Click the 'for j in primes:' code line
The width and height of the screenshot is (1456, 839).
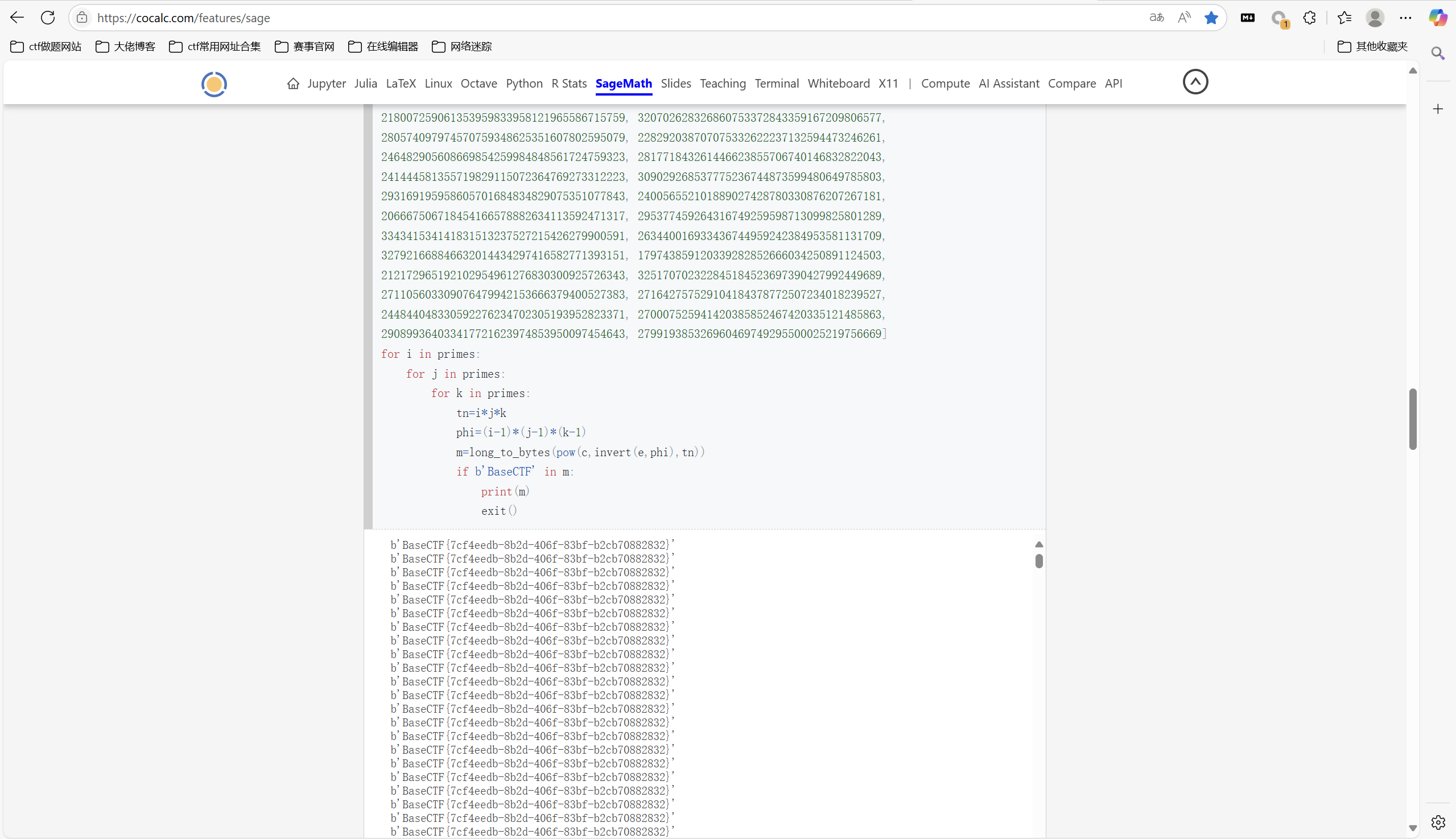coord(455,374)
